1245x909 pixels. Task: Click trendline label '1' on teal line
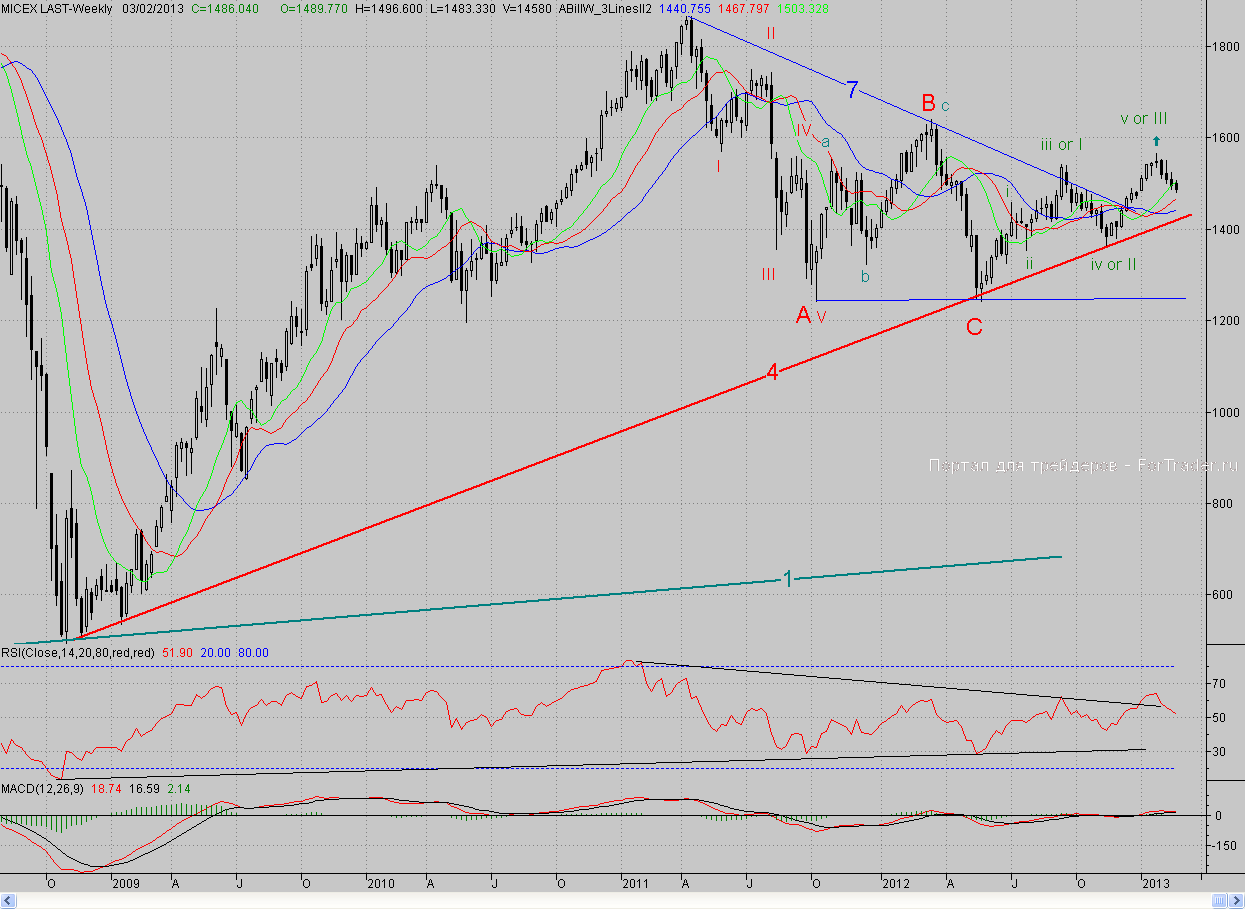coord(787,578)
